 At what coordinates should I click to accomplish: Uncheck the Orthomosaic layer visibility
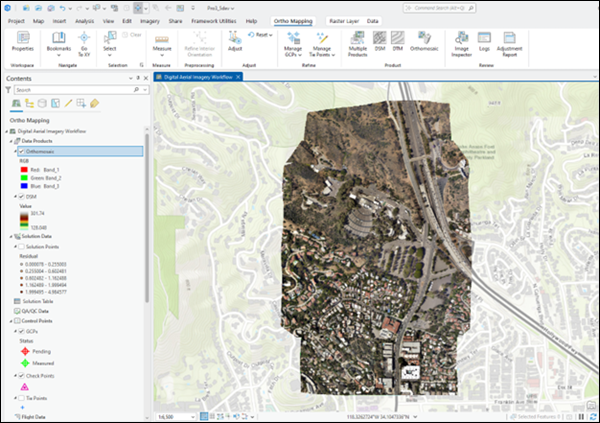click(x=21, y=151)
